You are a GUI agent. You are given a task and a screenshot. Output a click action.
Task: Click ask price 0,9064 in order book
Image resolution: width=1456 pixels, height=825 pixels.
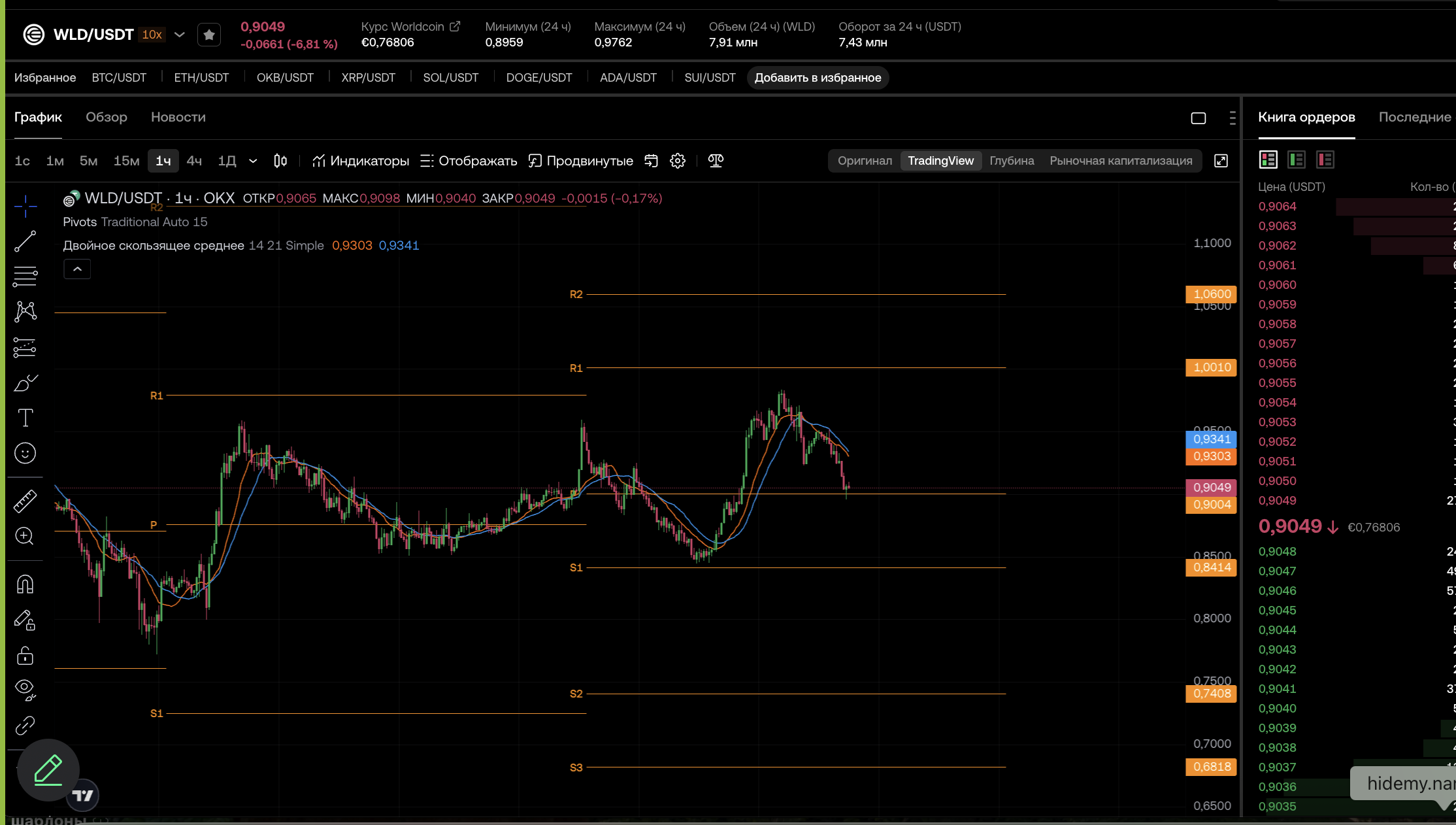1277,207
